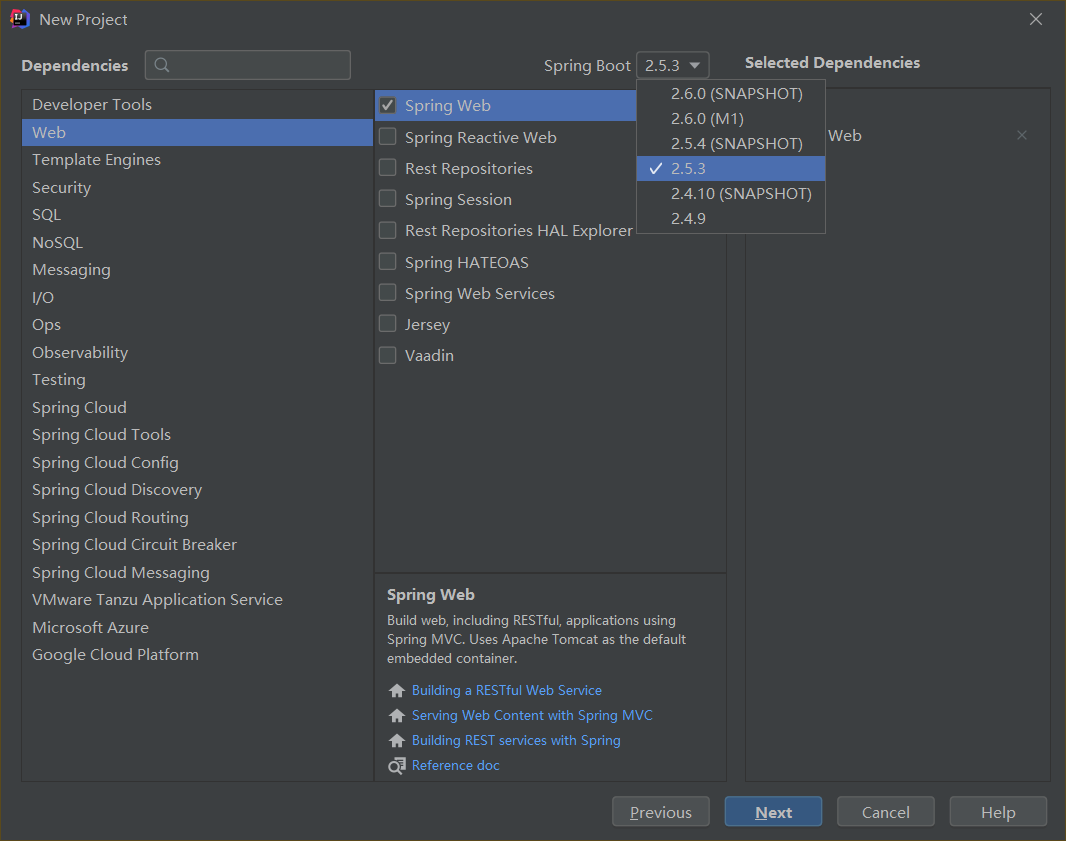Check the Jersey dependency checkbox
This screenshot has height=841, width=1066.
click(388, 324)
